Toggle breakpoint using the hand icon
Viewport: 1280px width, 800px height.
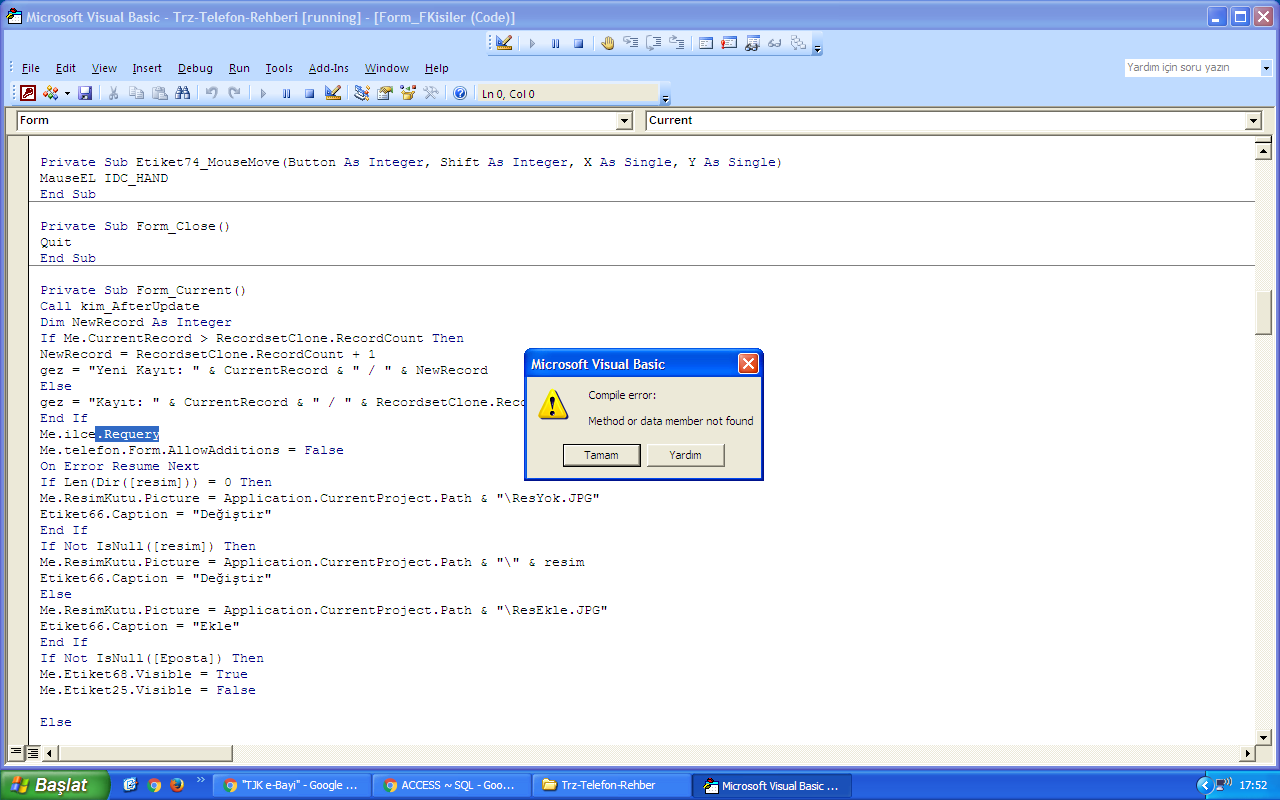click(608, 43)
